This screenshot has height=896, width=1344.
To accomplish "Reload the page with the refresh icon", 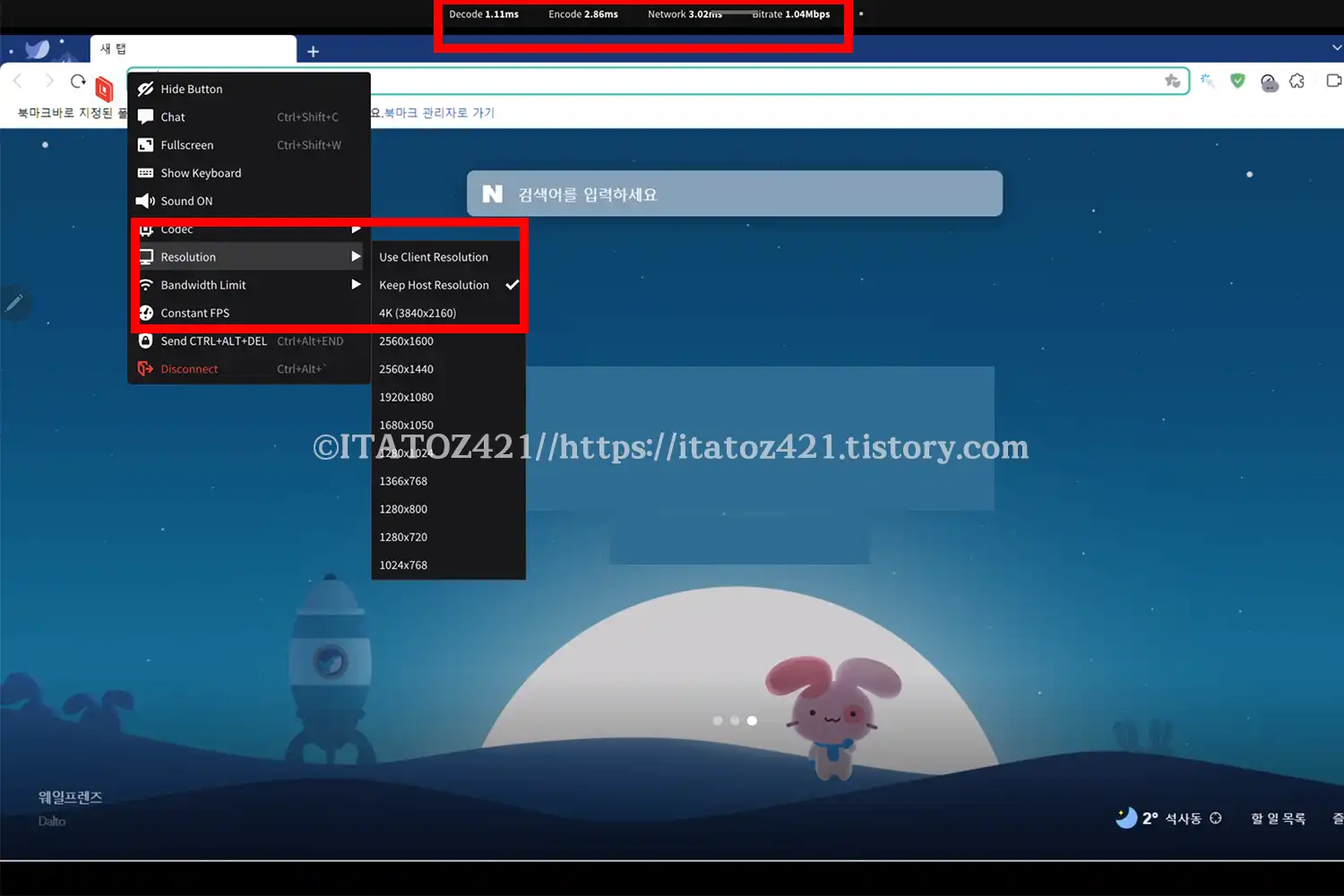I will [78, 82].
